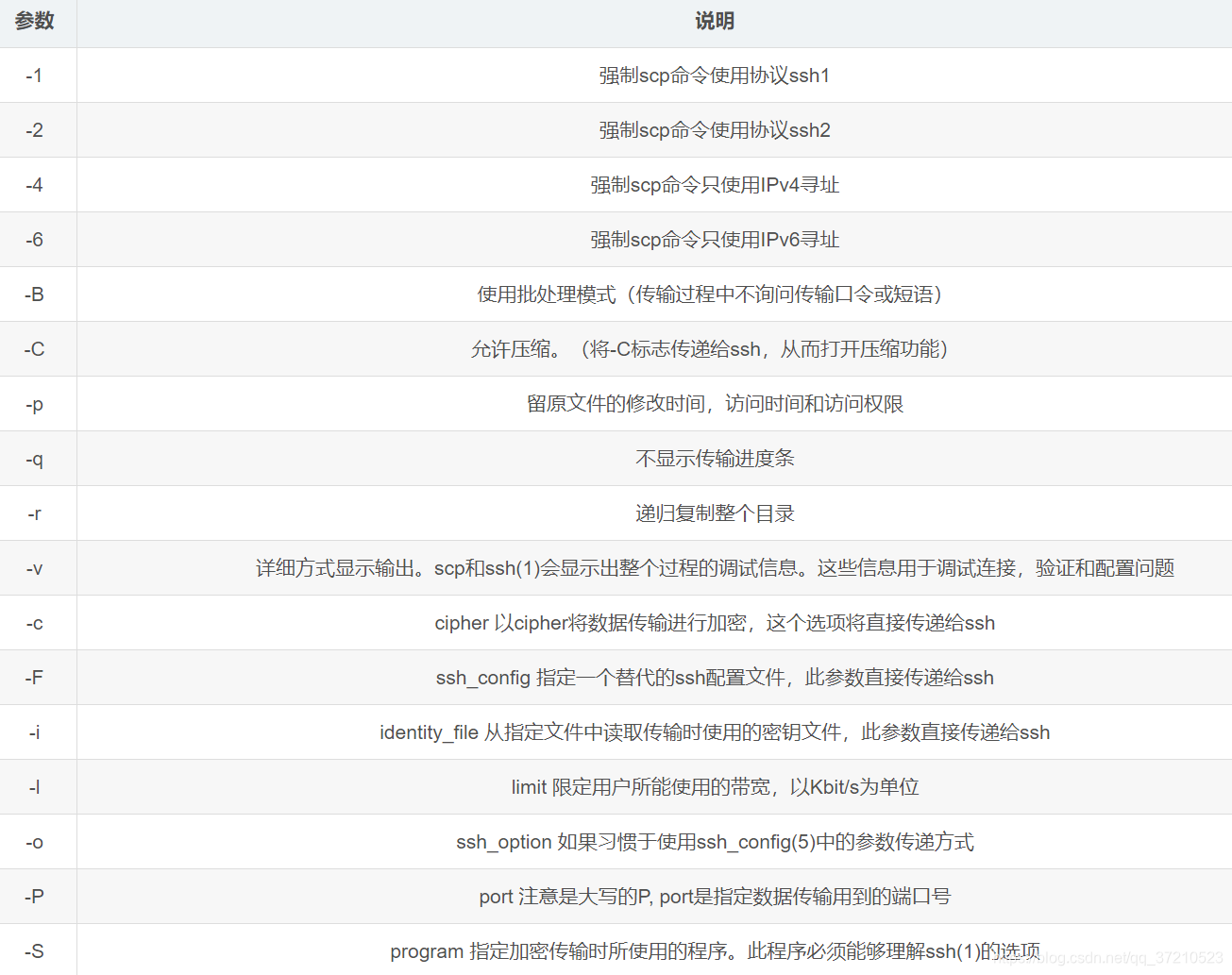Screen dimensions: 1232x975
Task: Click the 详细方式显示输出 description text
Action: tap(715, 568)
